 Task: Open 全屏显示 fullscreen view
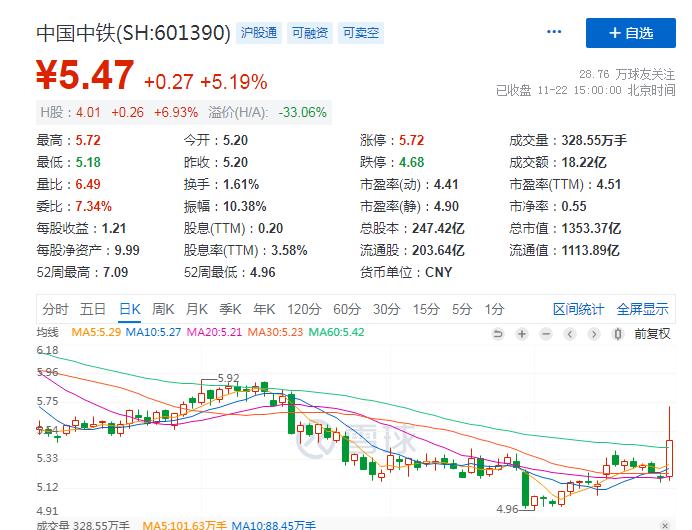pos(642,309)
